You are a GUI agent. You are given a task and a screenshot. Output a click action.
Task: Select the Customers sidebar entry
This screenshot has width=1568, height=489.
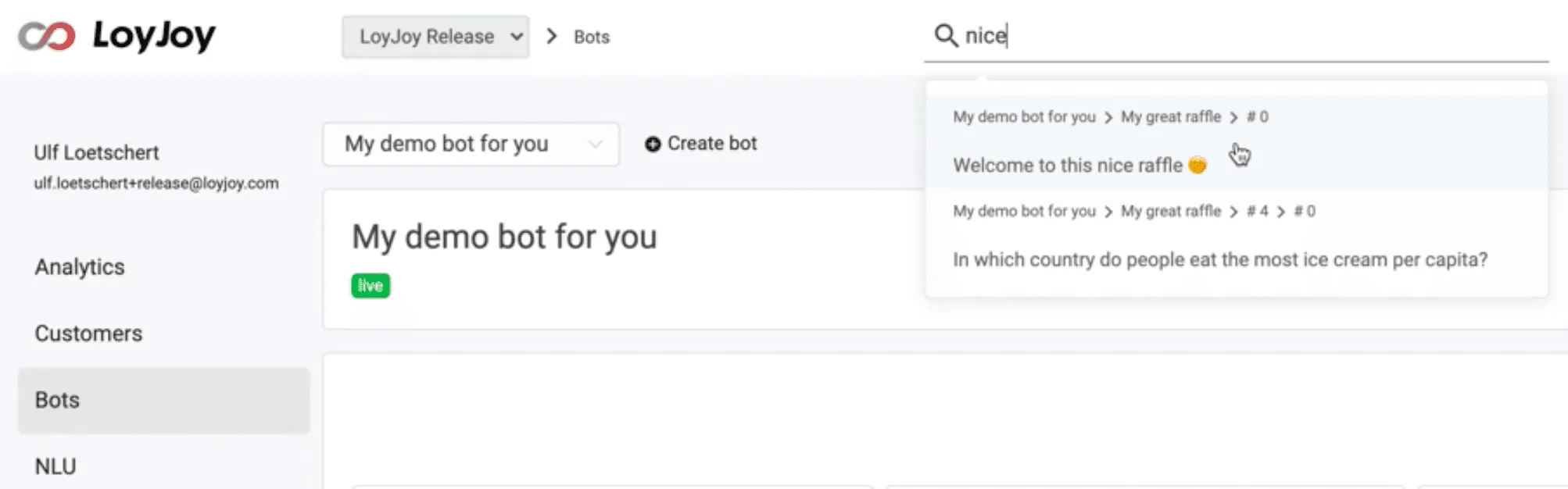coord(88,334)
